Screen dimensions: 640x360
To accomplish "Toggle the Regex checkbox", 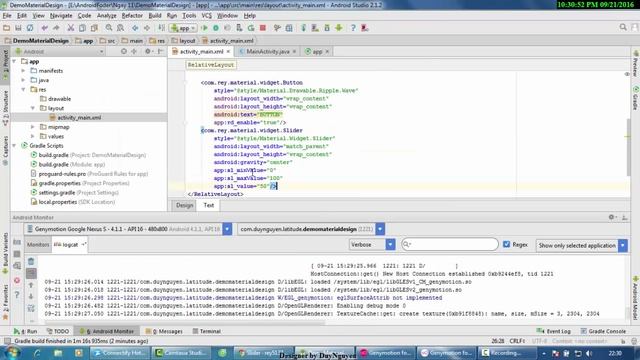I will pos(507,244).
